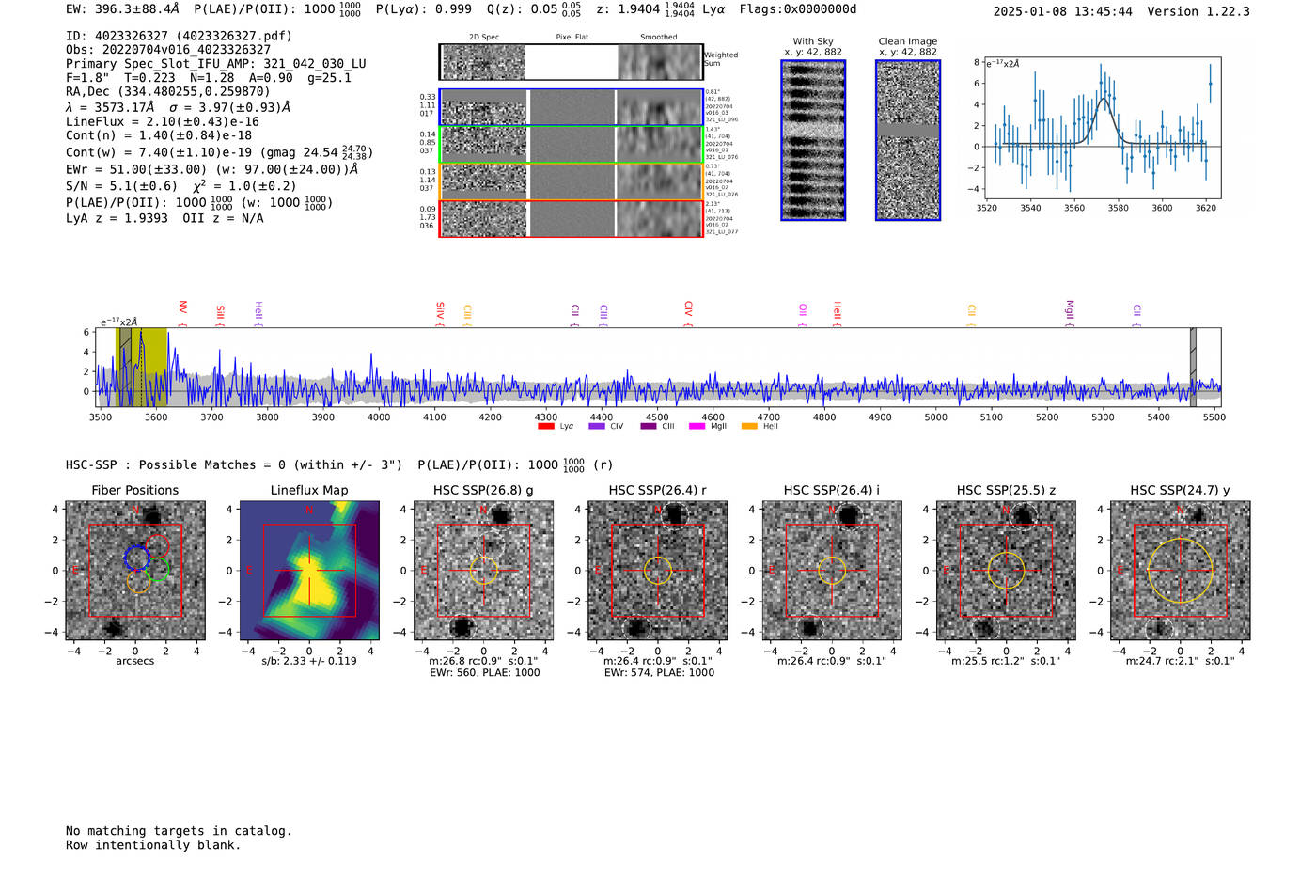1316x896 pixels.
Task: Click the red CIV emission line marker
Action: (x=688, y=311)
